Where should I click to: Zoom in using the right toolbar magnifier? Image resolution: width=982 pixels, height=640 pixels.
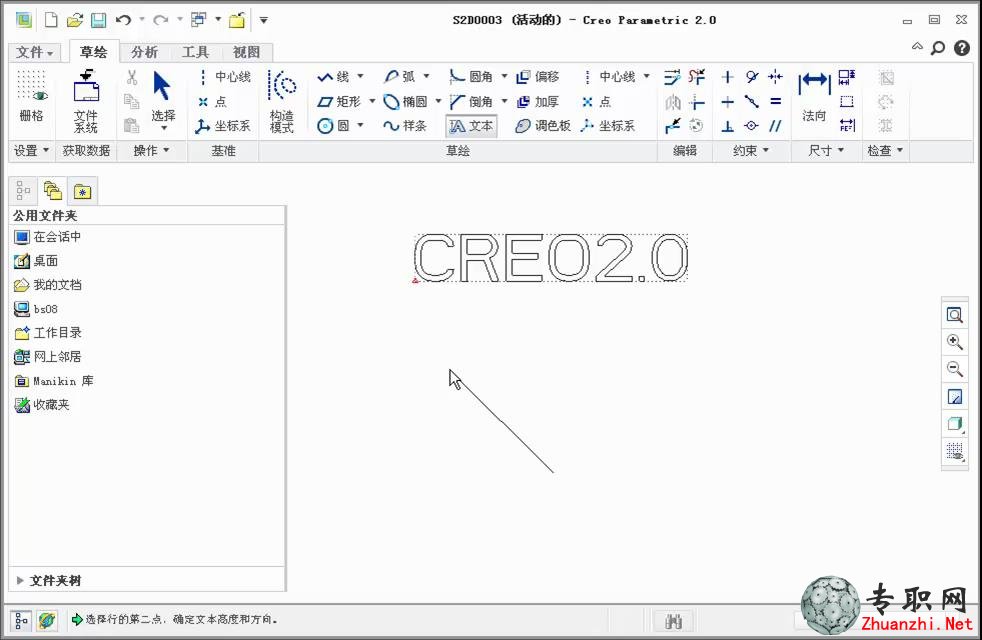(x=954, y=342)
